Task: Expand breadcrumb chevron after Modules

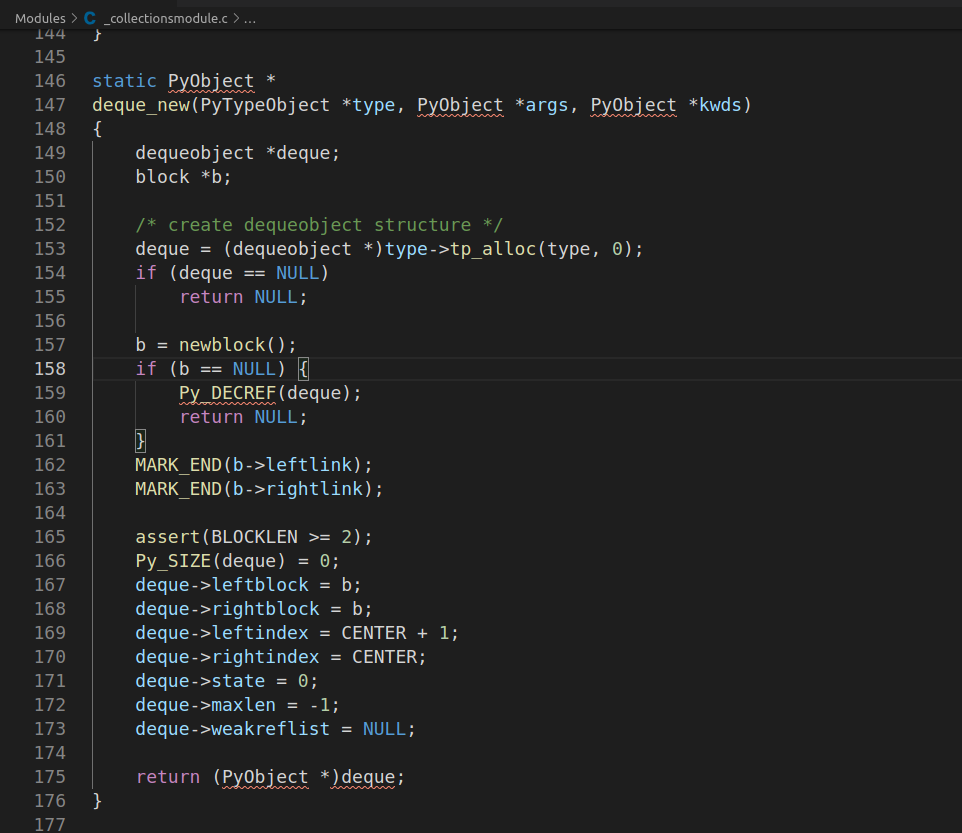Action: point(74,18)
